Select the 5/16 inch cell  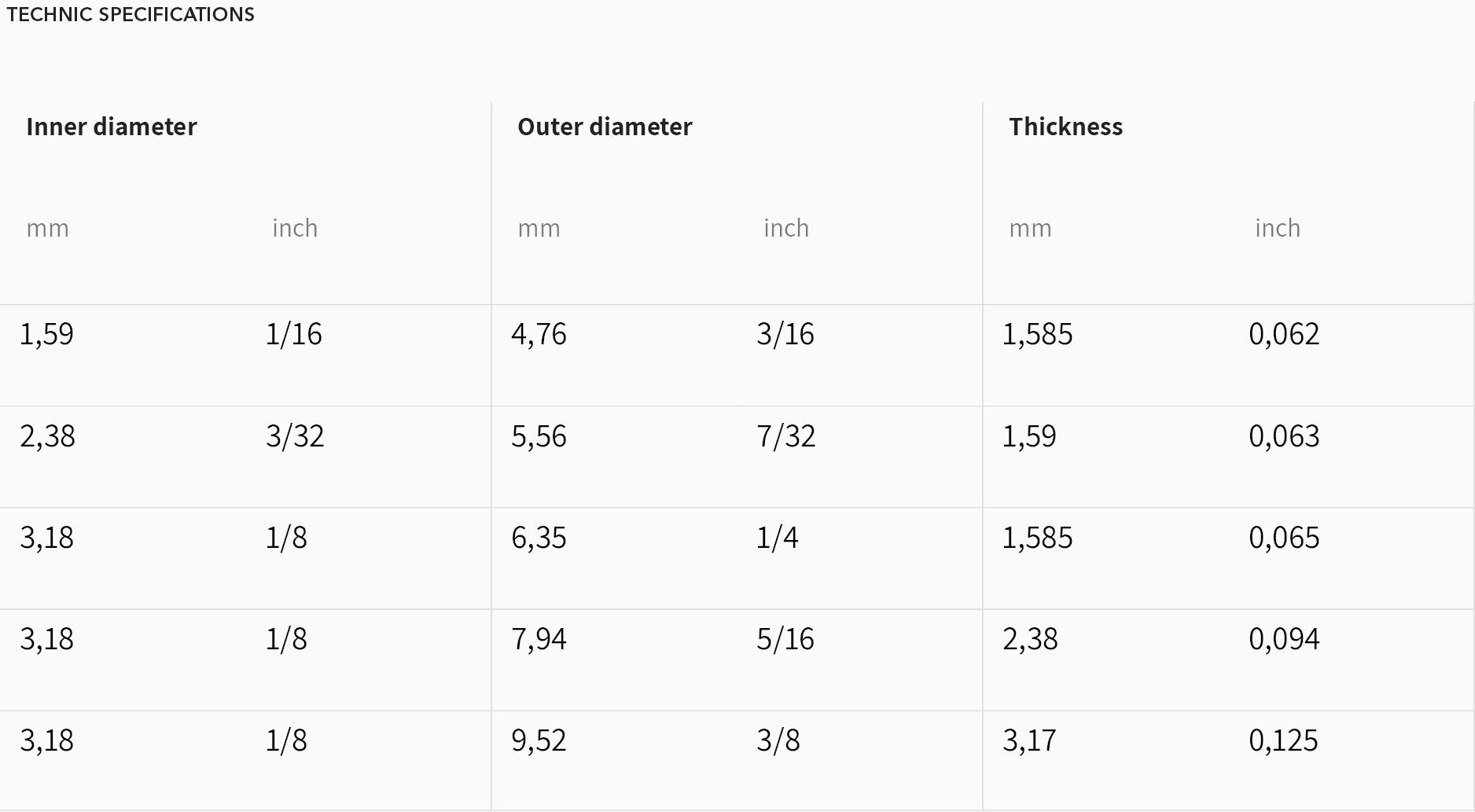pyautogui.click(x=785, y=639)
